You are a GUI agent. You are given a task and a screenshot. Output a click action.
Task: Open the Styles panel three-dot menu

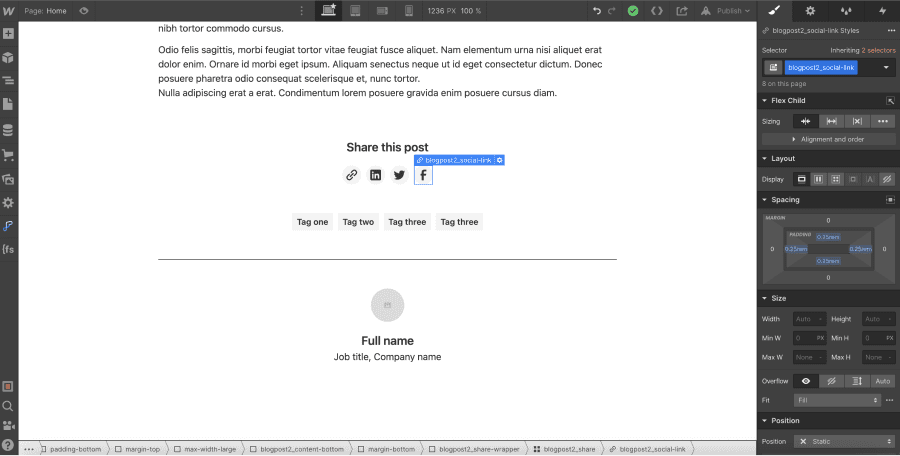coord(890,30)
